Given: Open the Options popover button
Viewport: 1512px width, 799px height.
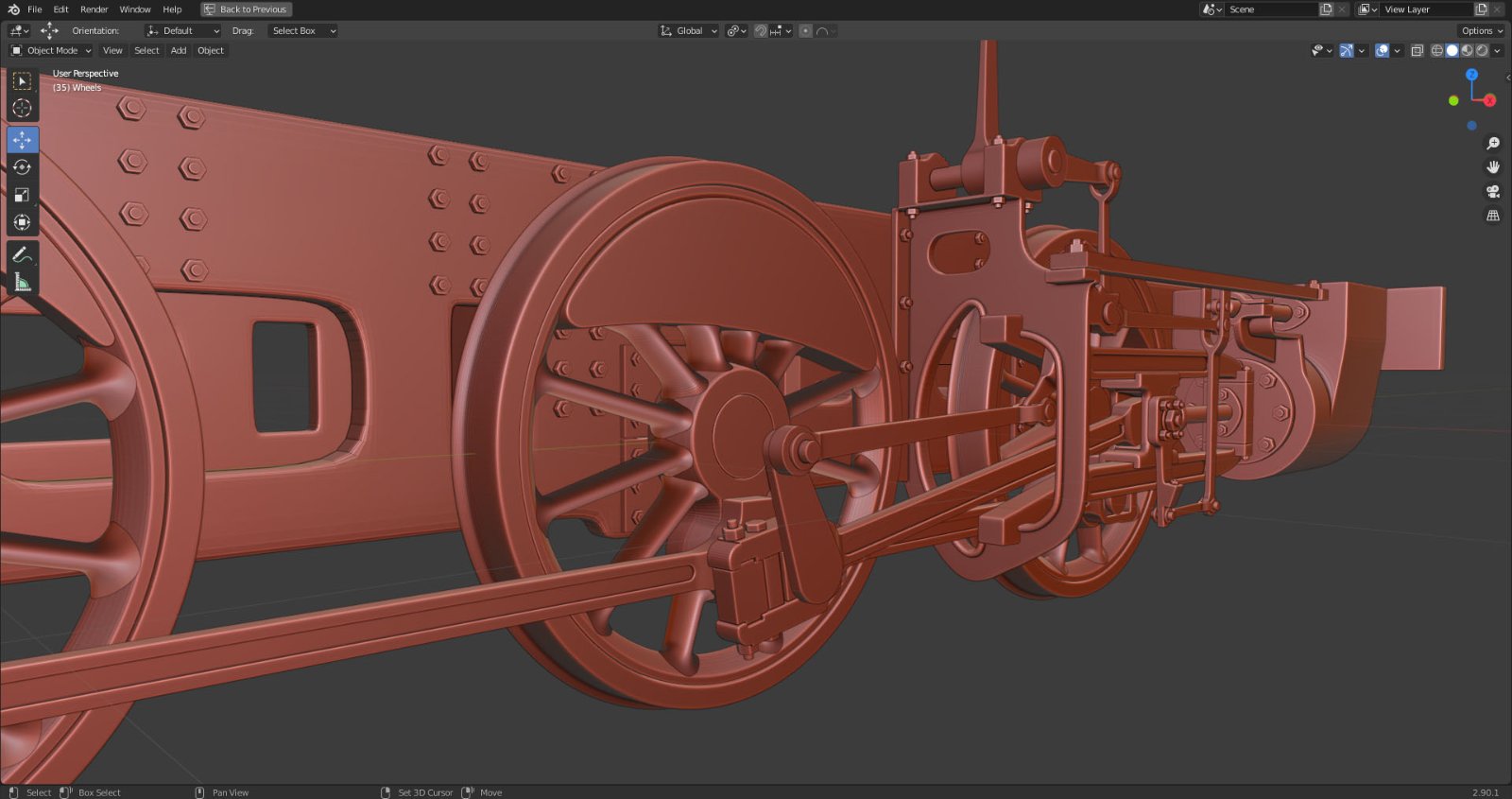Looking at the screenshot, I should point(1481,31).
